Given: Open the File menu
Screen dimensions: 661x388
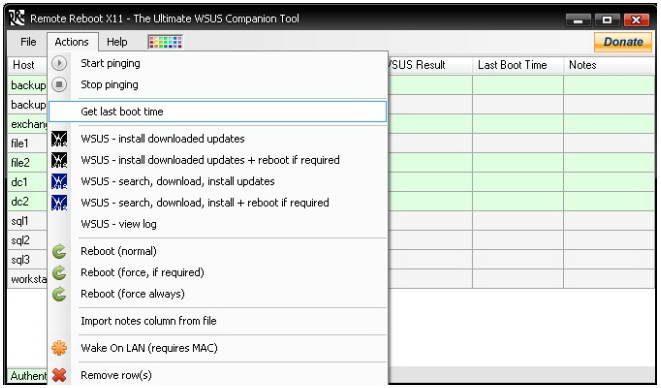Looking at the screenshot, I should (28, 42).
